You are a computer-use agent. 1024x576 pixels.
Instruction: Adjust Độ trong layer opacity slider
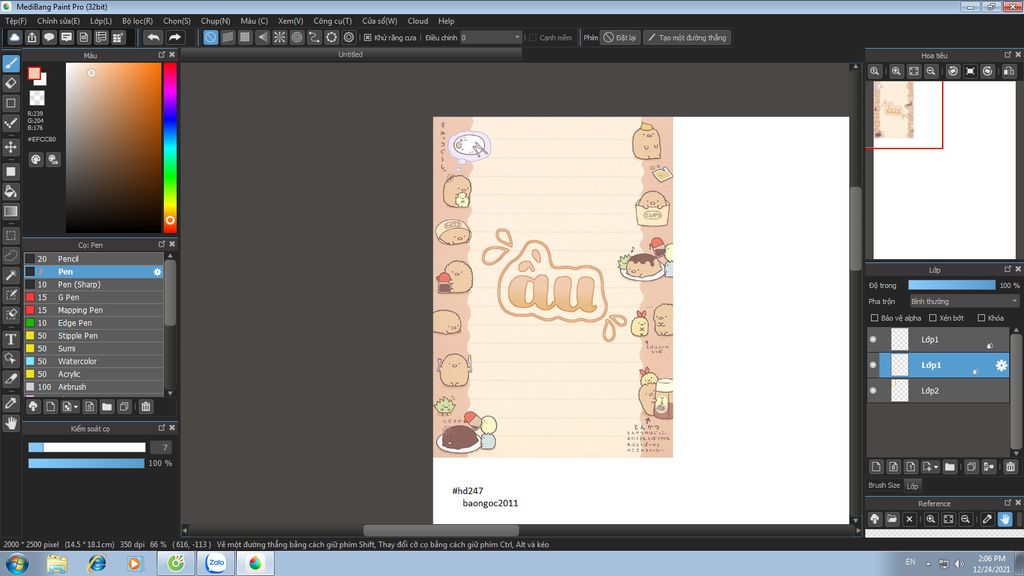point(952,285)
